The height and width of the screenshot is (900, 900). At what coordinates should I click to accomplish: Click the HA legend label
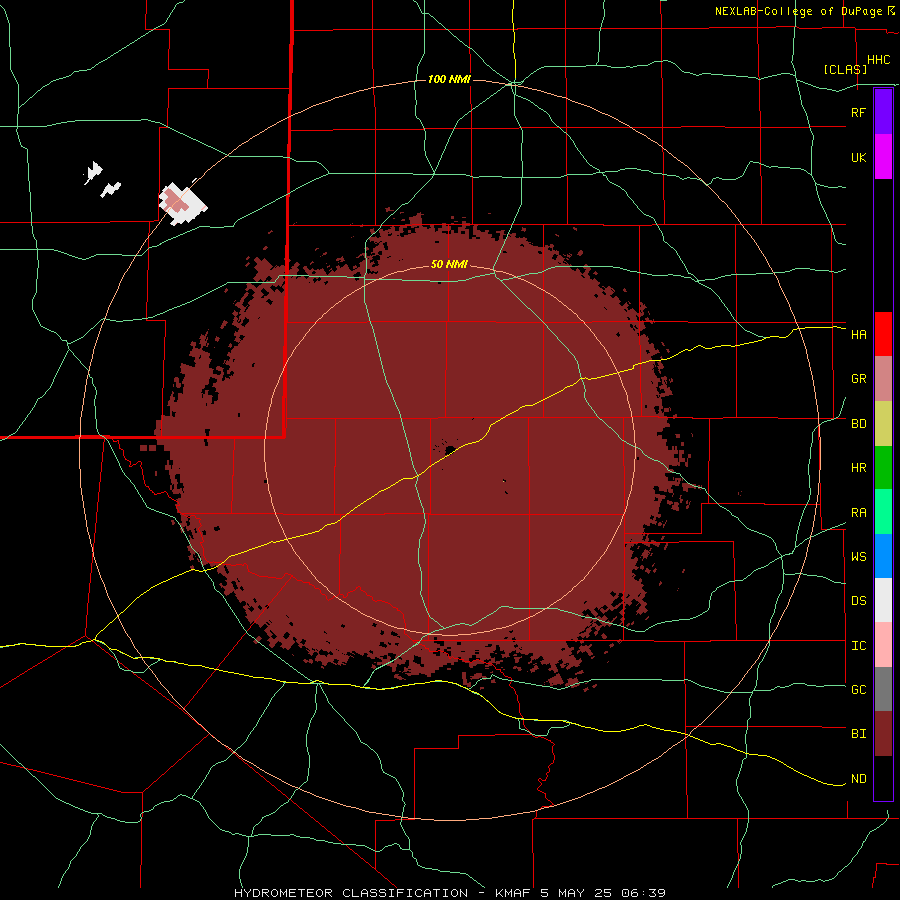coord(858,335)
